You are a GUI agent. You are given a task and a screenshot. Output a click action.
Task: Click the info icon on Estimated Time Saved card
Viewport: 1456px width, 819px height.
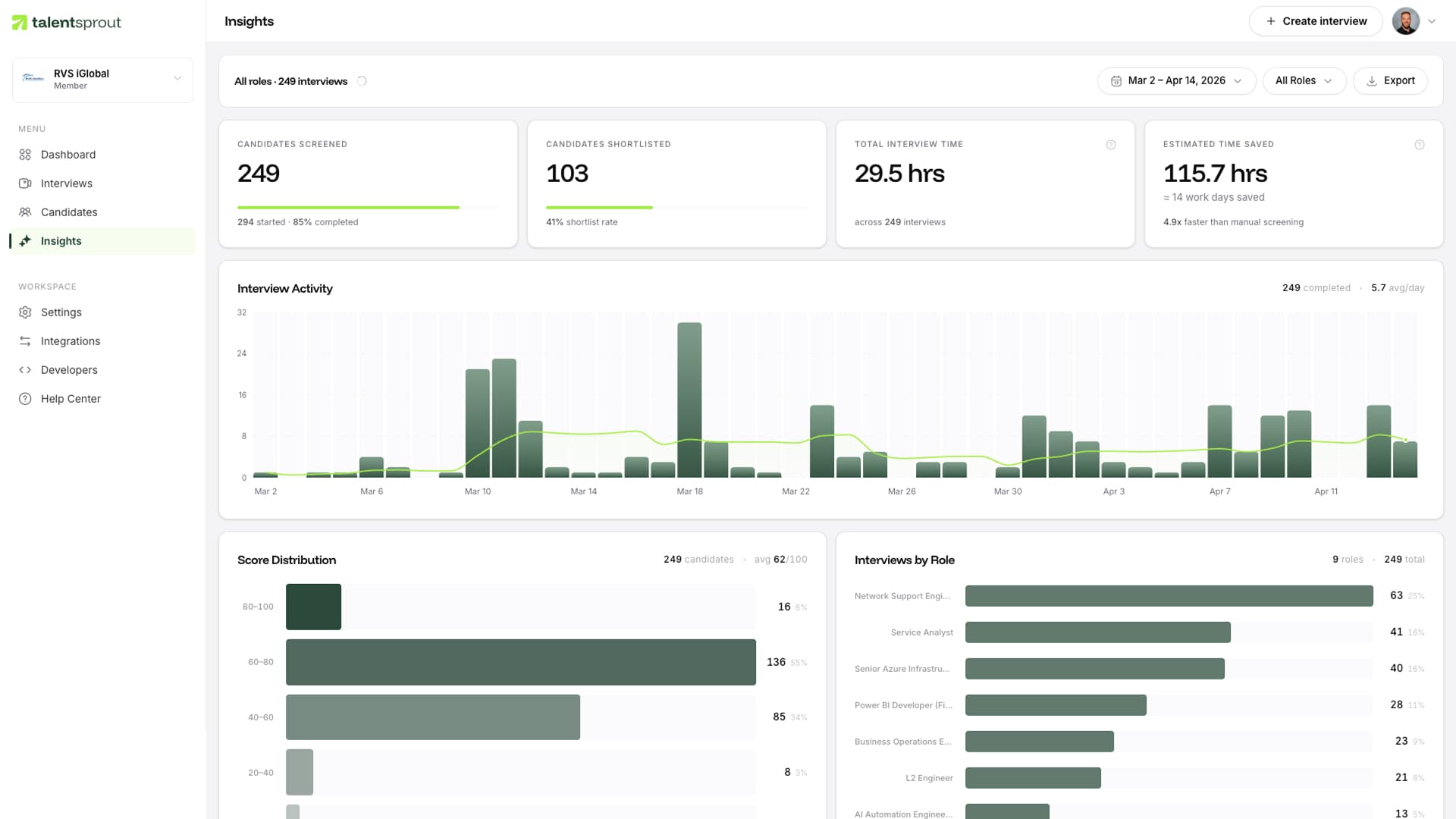pyautogui.click(x=1420, y=144)
